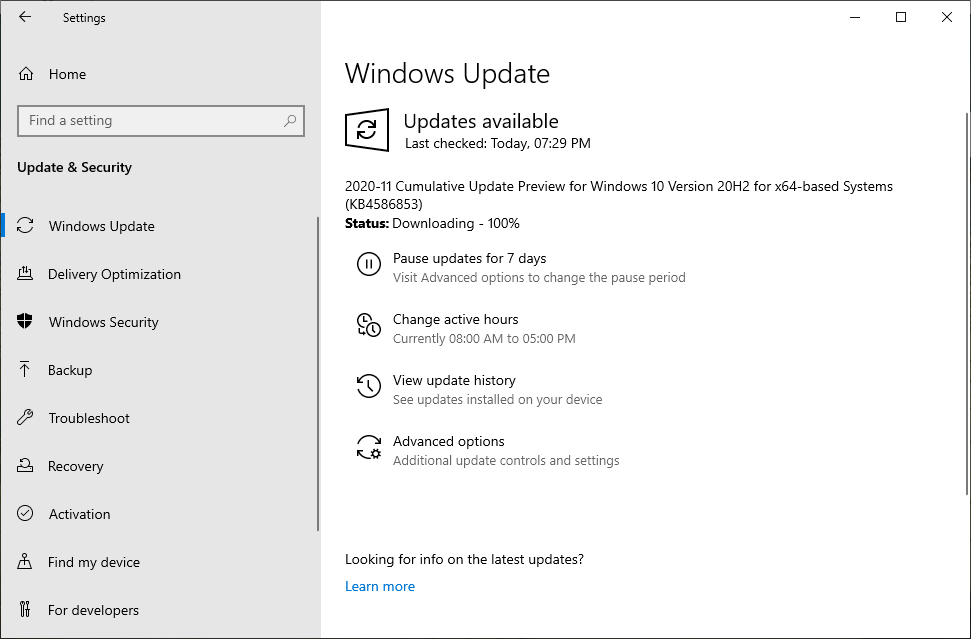Click the sidebar vertical scrollbar
This screenshot has width=971, height=639.
pyautogui.click(x=318, y=373)
